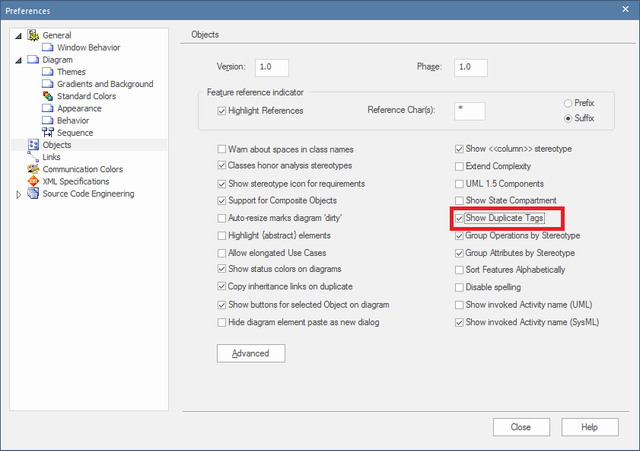
Task: Toggle Show Duplicate Tags checkbox
Action: pos(459,218)
